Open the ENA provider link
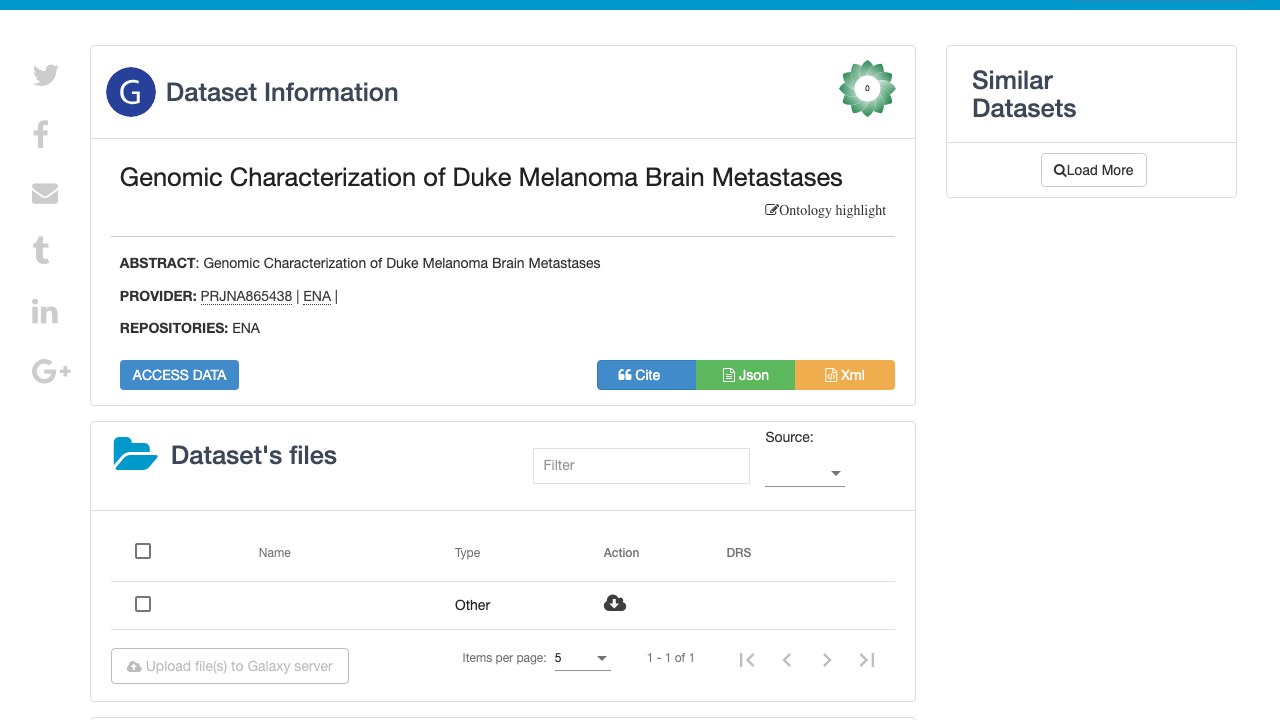1280x720 pixels. pyautogui.click(x=317, y=296)
